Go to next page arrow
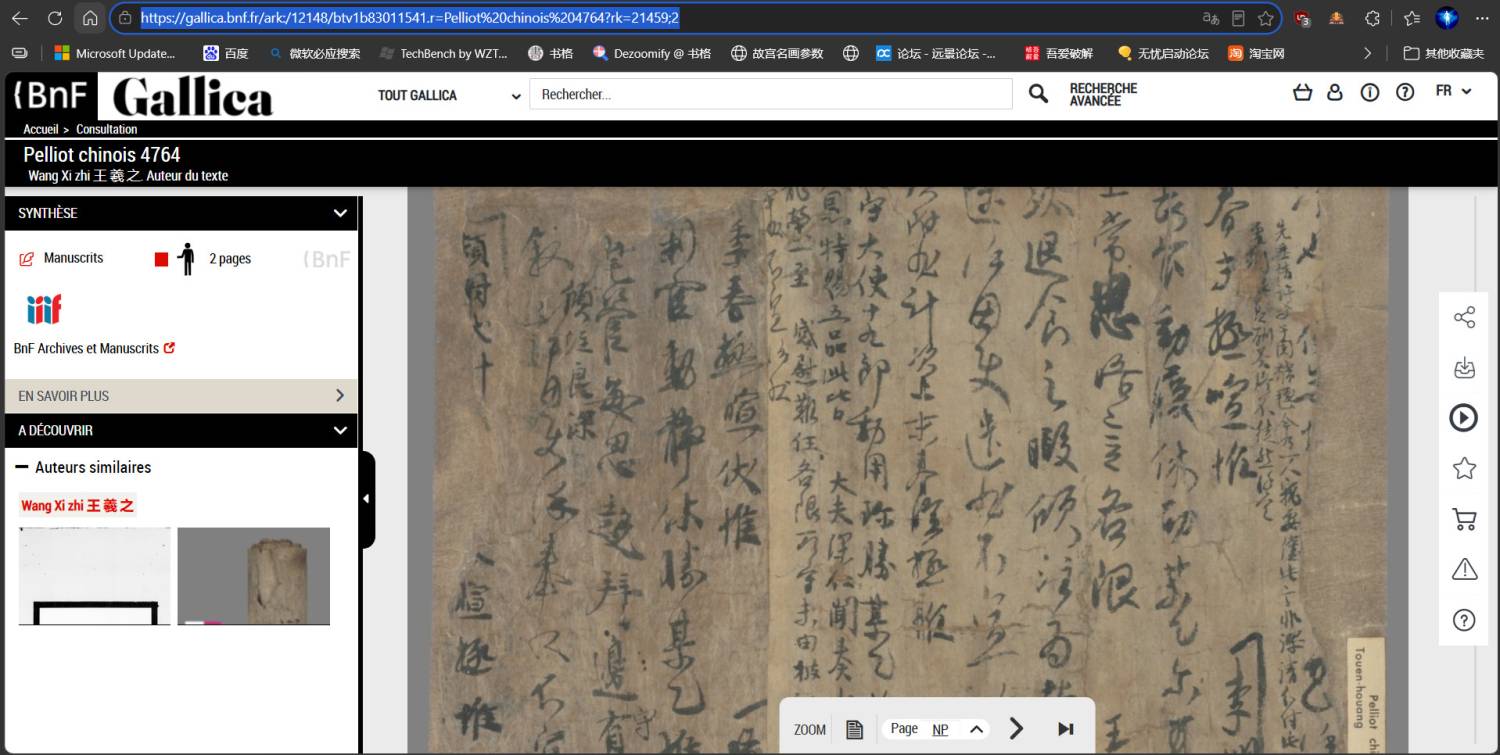This screenshot has width=1500, height=755. point(1016,728)
